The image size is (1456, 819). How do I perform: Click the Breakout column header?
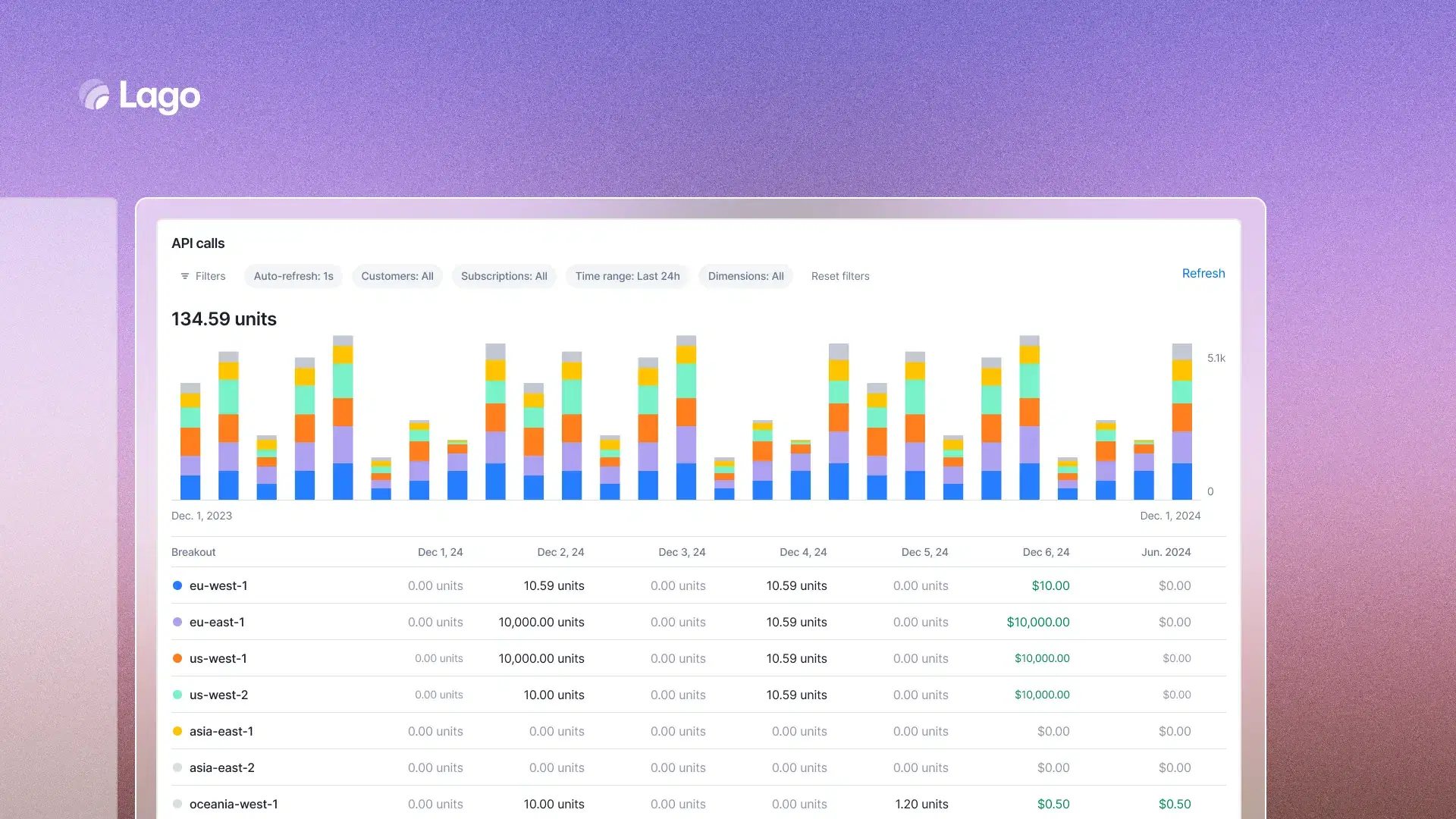point(193,552)
